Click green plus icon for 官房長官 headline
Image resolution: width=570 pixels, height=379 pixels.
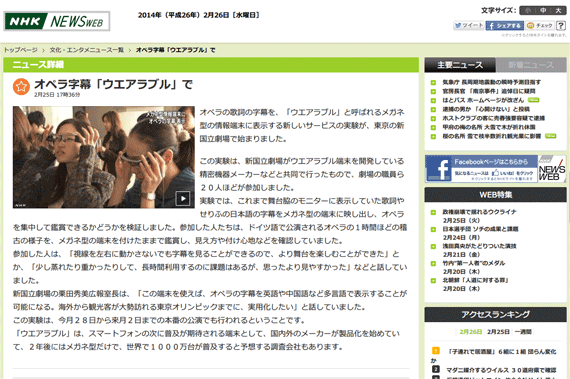click(x=433, y=92)
